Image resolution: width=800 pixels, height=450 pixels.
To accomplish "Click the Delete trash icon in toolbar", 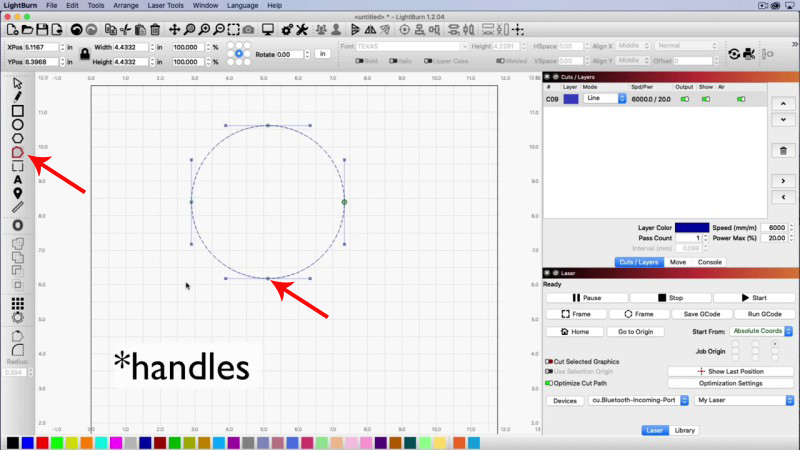I will pos(155,28).
